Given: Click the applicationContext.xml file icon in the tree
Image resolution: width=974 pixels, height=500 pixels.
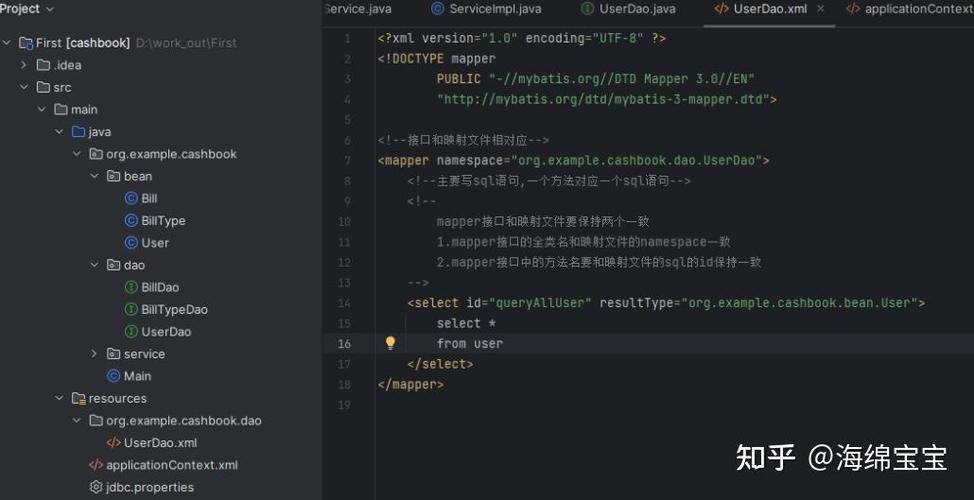Looking at the screenshot, I should 96,465.
